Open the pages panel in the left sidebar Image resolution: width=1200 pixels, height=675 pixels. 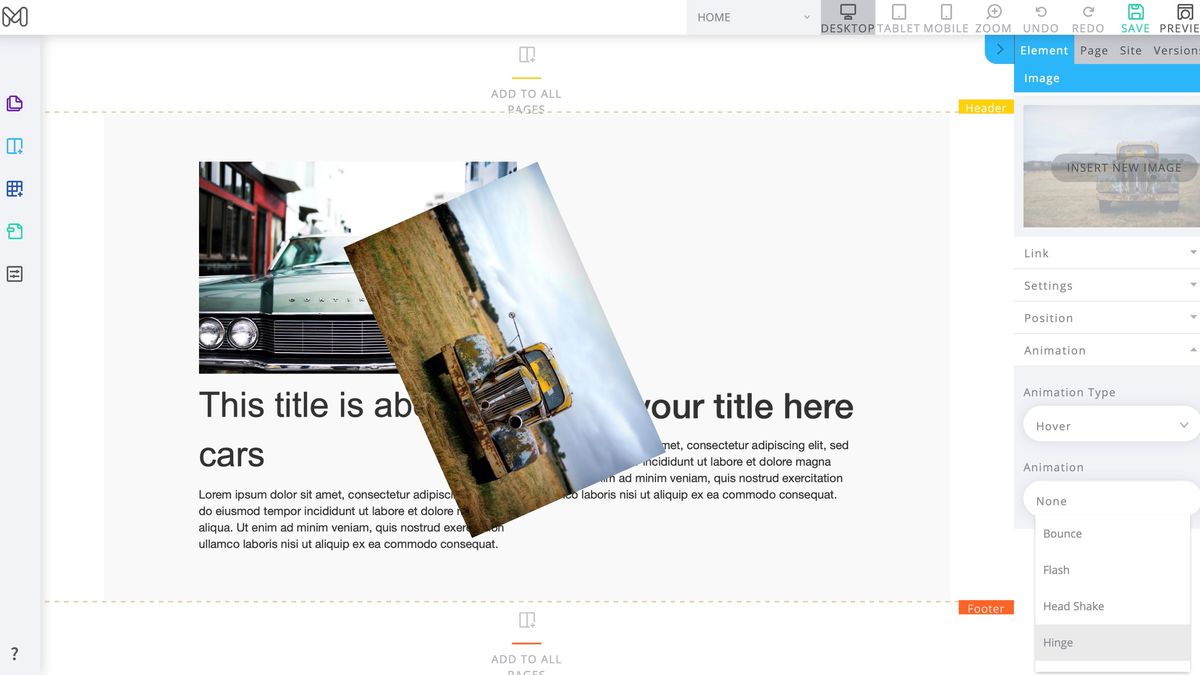tap(14, 103)
